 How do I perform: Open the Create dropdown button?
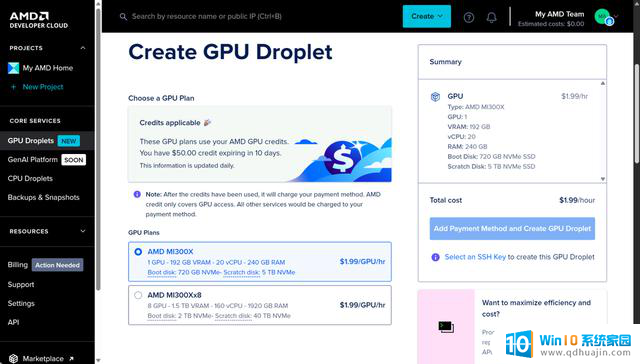pos(427,16)
